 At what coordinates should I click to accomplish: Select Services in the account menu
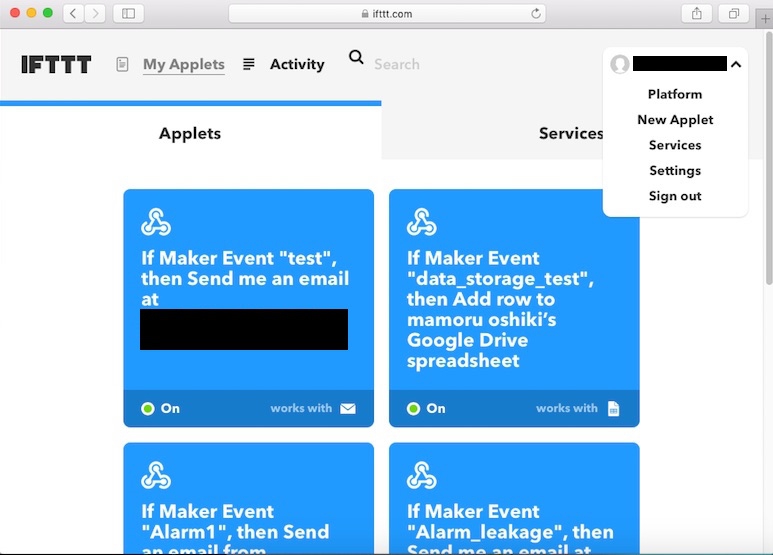pyautogui.click(x=675, y=145)
